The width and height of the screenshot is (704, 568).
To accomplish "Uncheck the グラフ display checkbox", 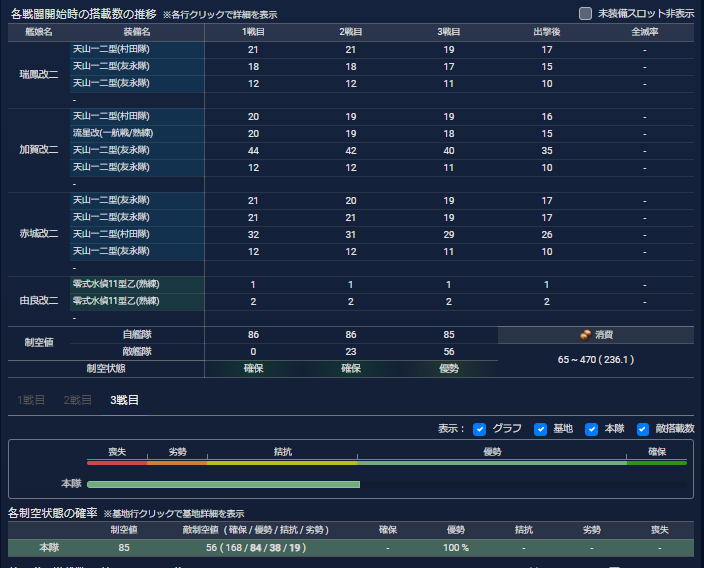I will point(480,429).
